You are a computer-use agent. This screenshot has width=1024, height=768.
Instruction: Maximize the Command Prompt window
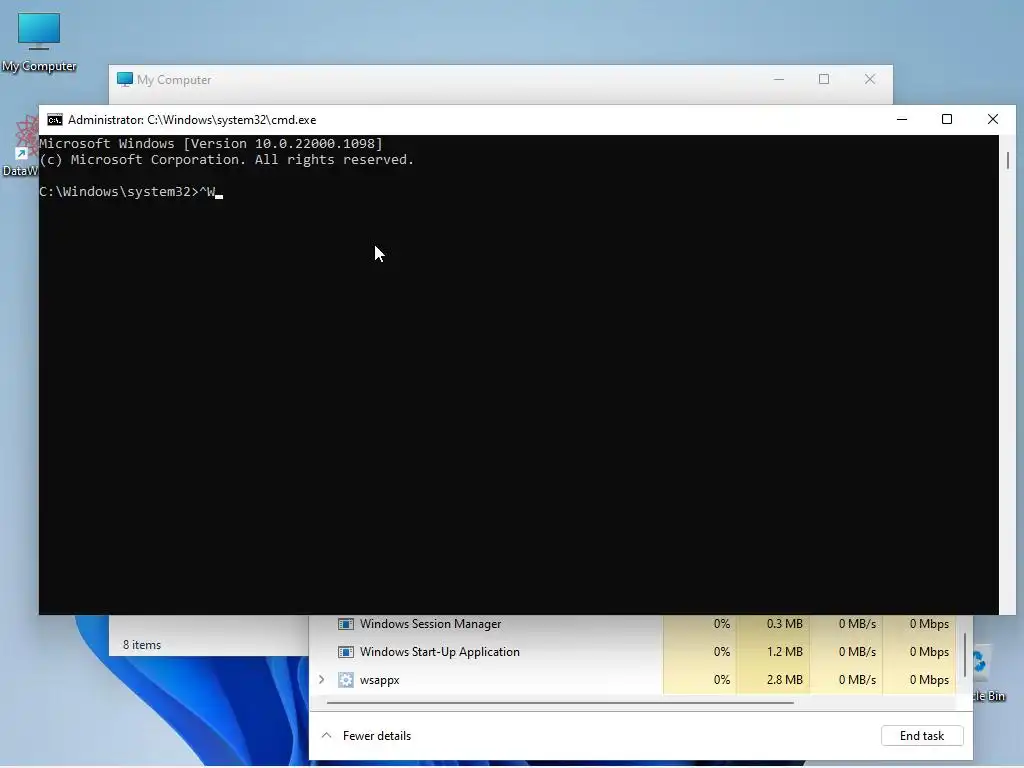pyautogui.click(x=947, y=120)
